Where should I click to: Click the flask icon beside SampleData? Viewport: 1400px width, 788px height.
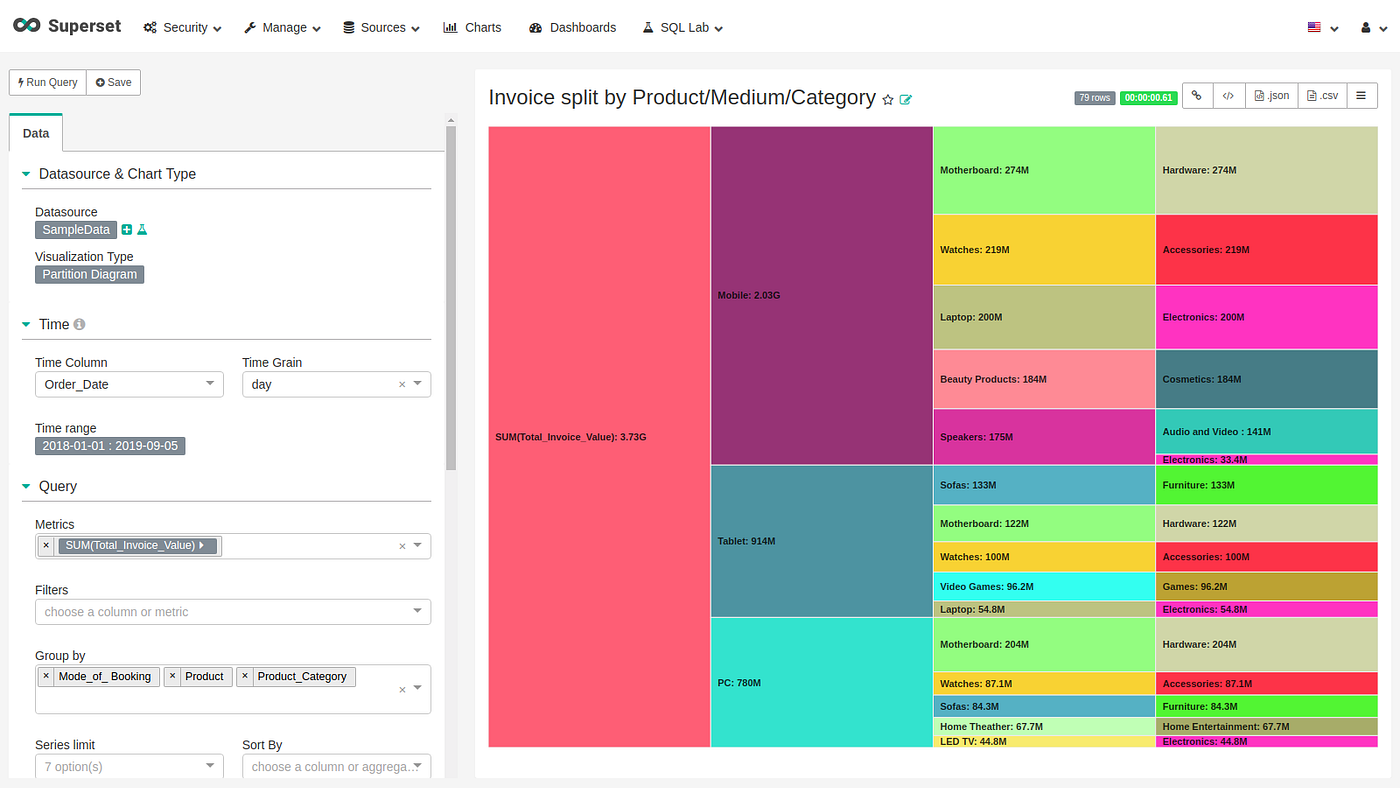(x=142, y=230)
